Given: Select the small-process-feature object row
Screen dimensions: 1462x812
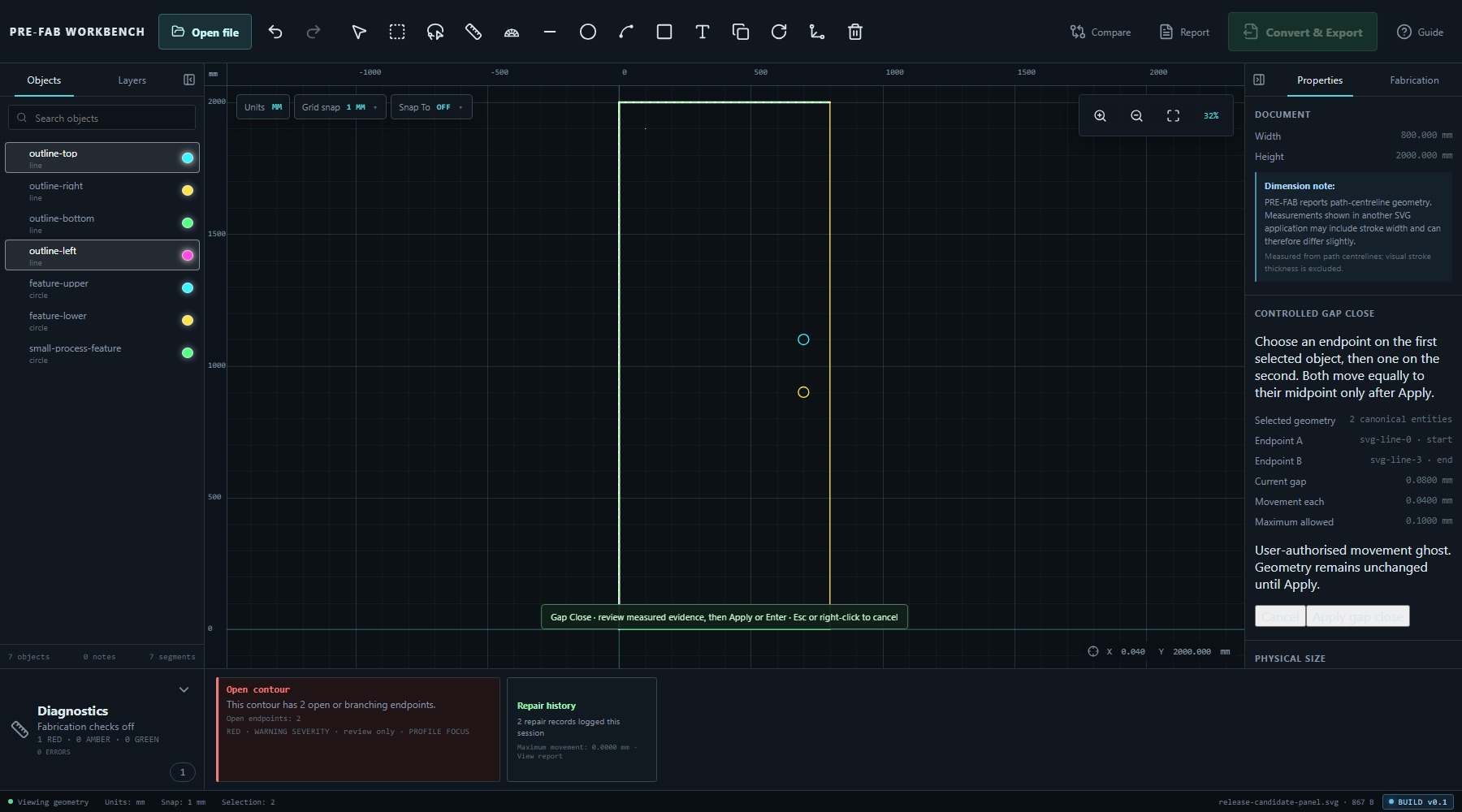Looking at the screenshot, I should [102, 352].
